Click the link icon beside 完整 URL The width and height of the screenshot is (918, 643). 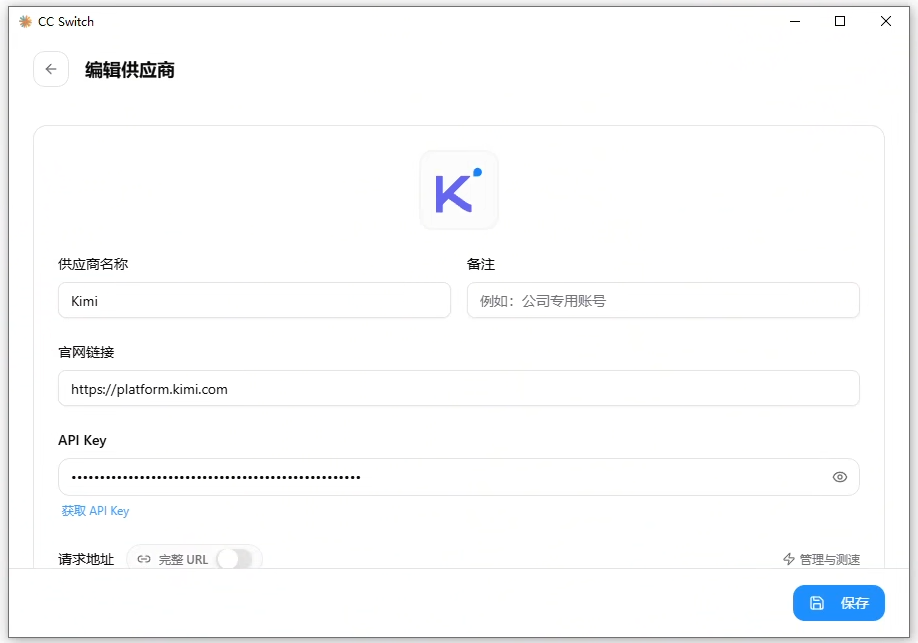click(144, 559)
